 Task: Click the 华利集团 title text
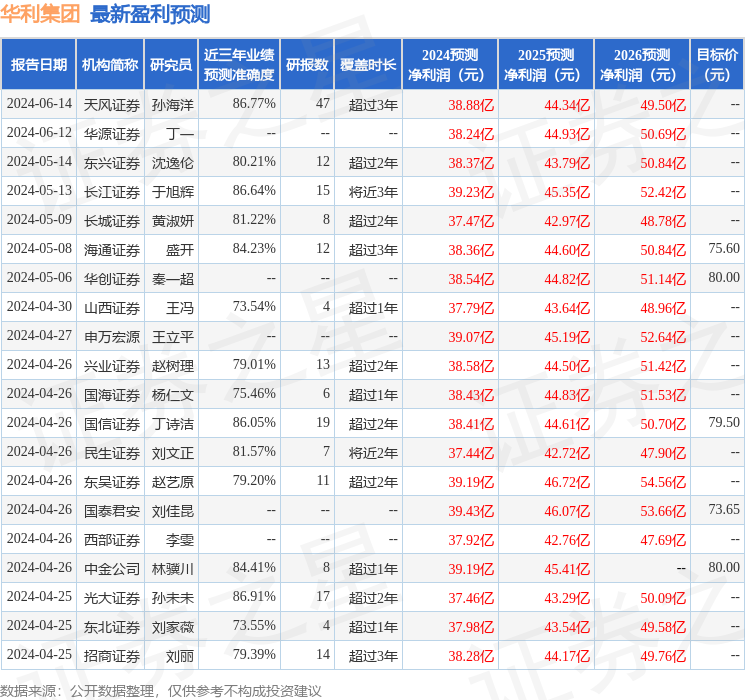(40, 14)
